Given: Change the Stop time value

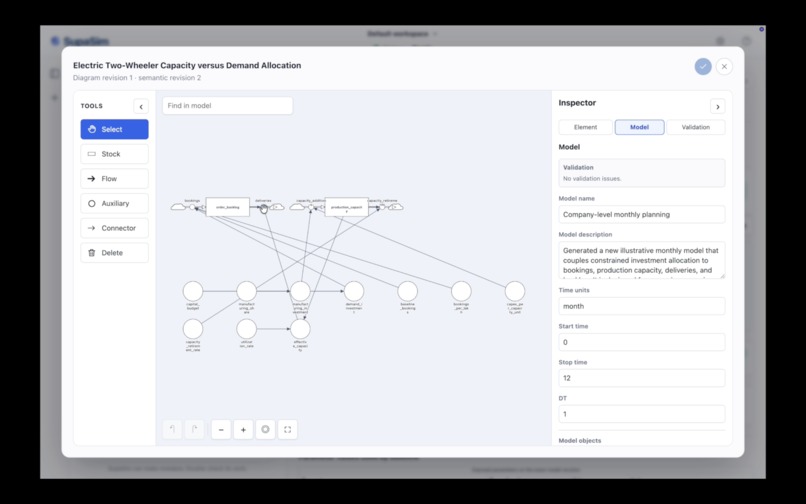Looking at the screenshot, I should coord(642,378).
